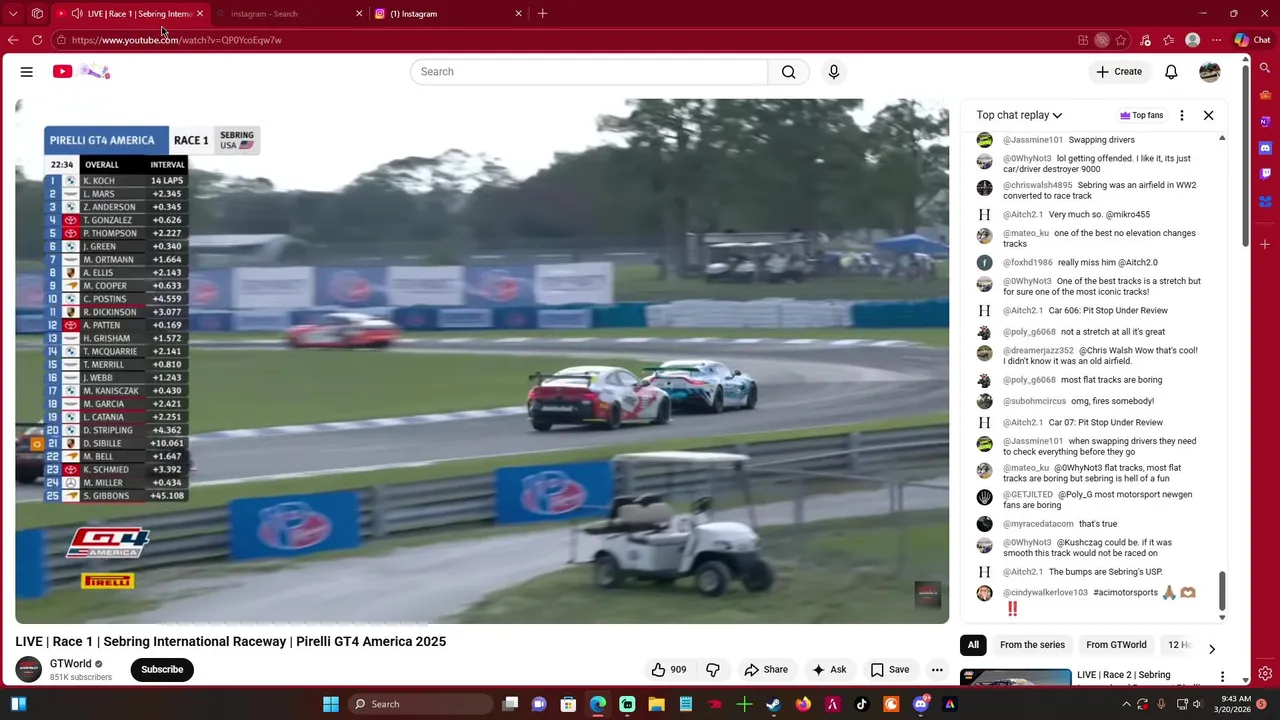Open sidebar settings gear

coord(1265,674)
